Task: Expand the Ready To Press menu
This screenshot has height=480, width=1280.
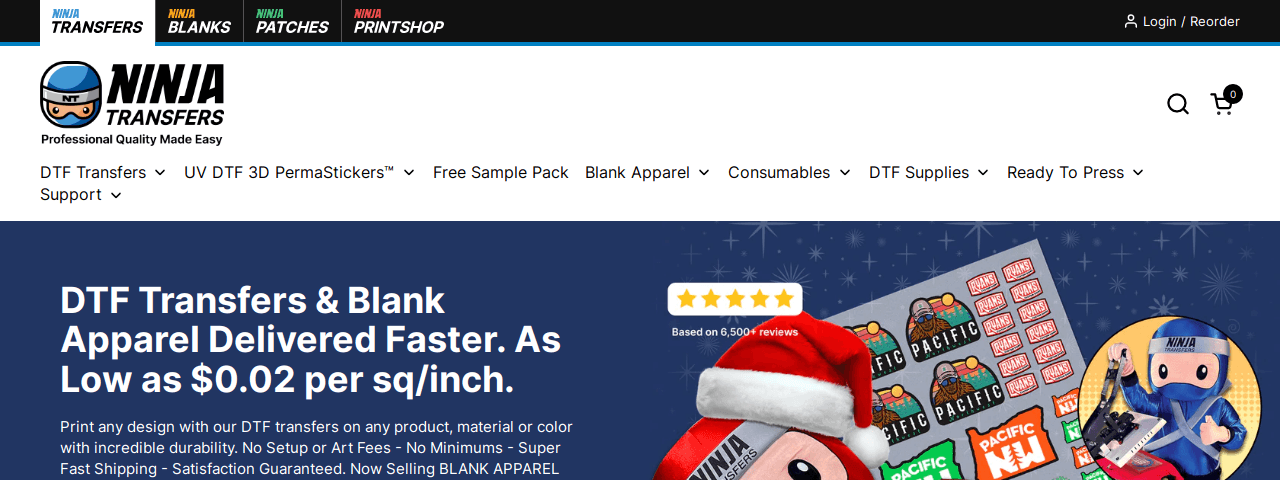Action: tap(1076, 172)
